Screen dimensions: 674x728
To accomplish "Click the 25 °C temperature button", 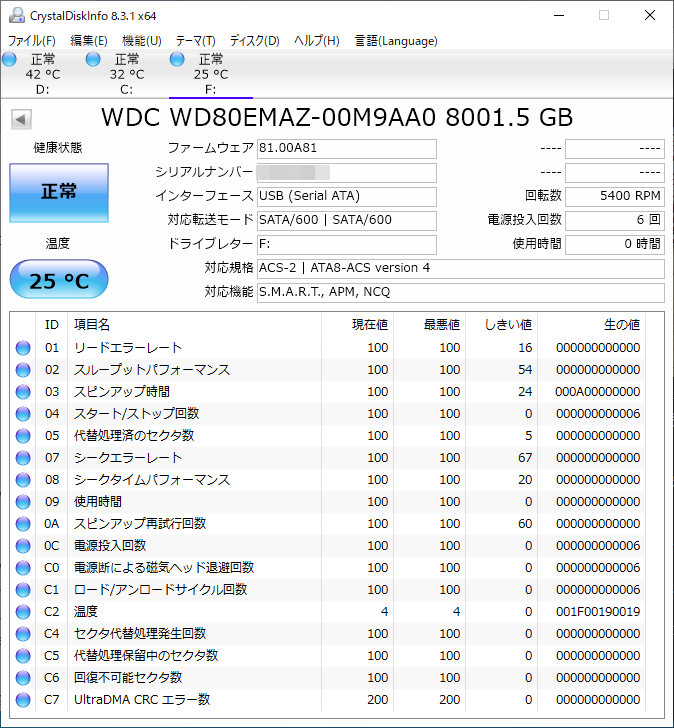I will [x=59, y=280].
